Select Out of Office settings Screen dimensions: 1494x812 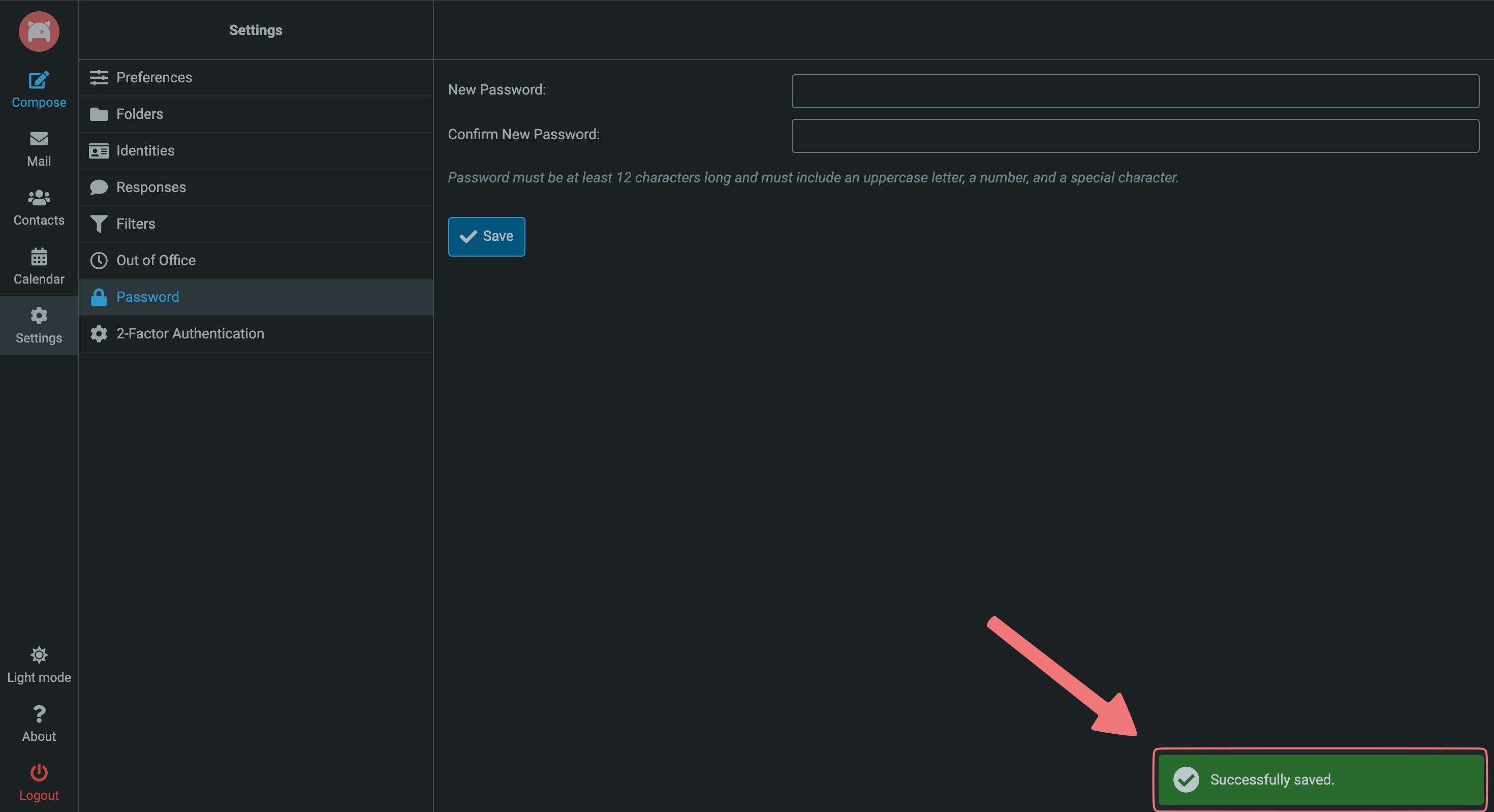(x=155, y=260)
